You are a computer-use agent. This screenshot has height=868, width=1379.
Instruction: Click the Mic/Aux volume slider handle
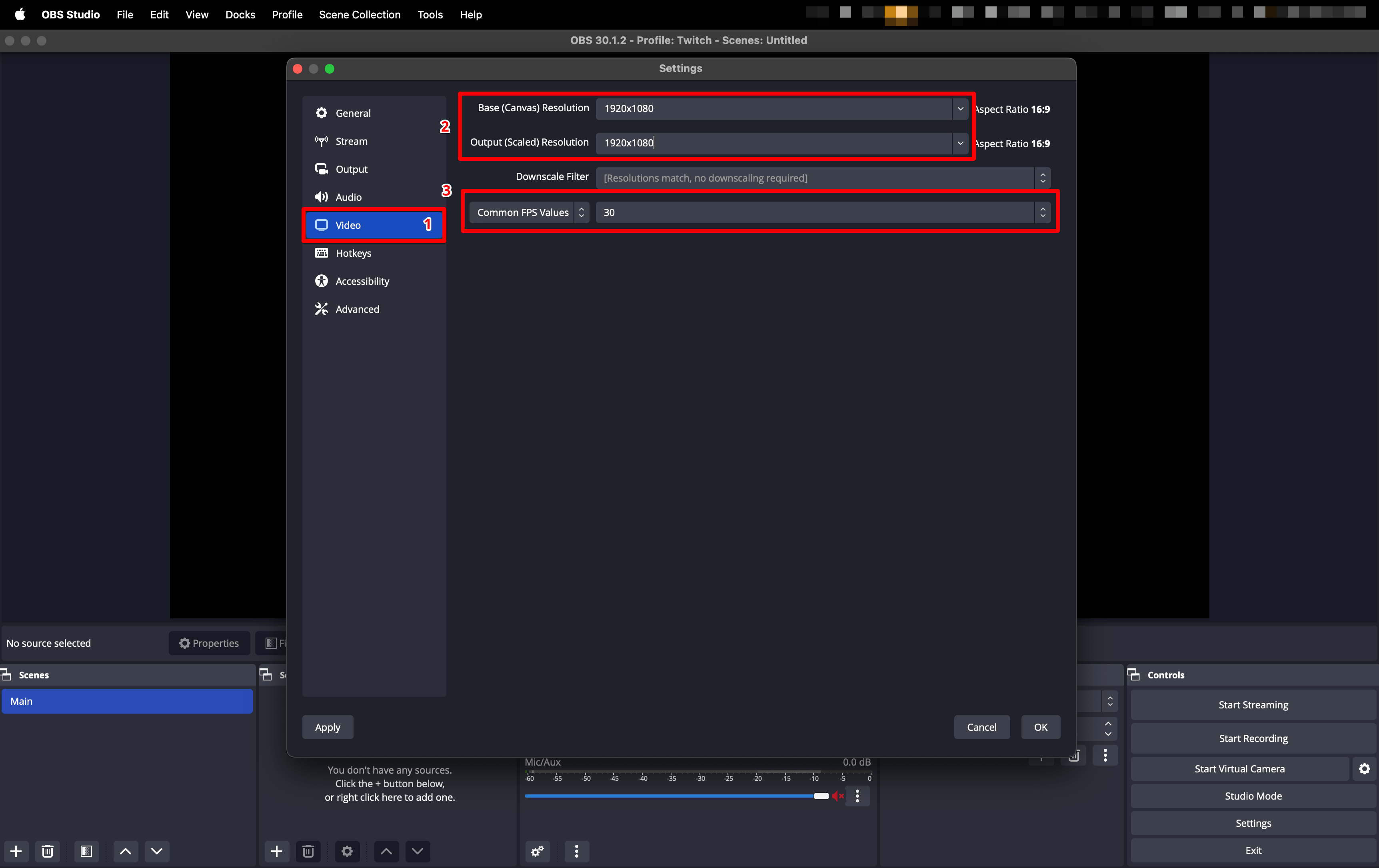821,796
